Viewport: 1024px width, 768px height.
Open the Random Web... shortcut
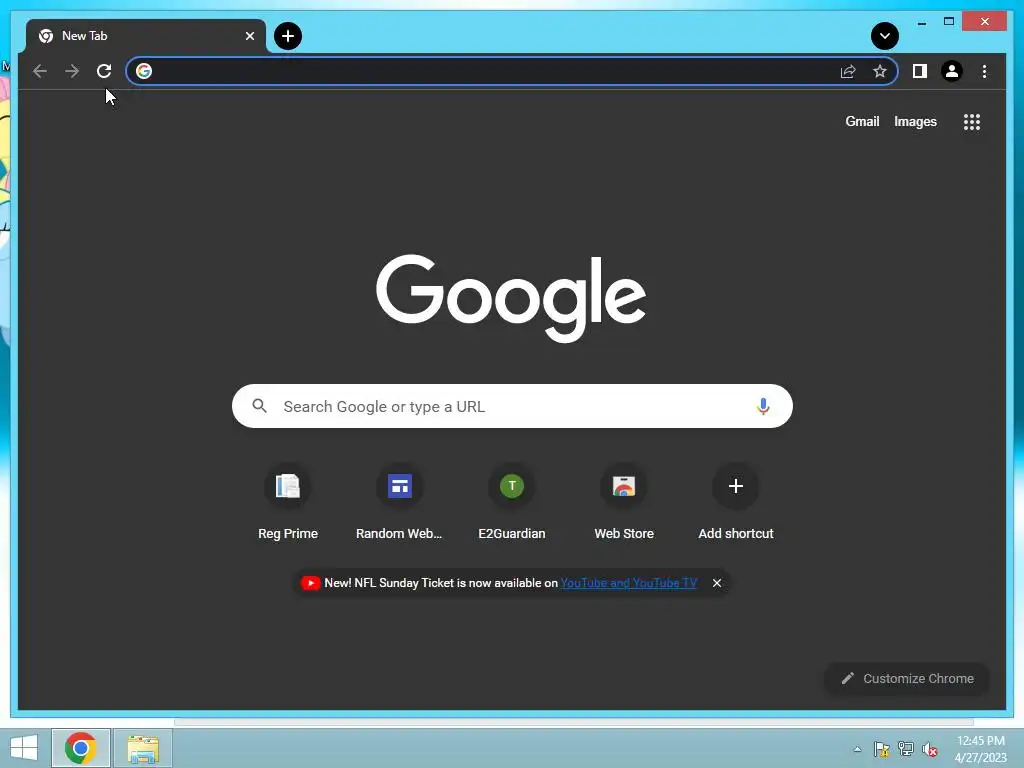pos(399,502)
